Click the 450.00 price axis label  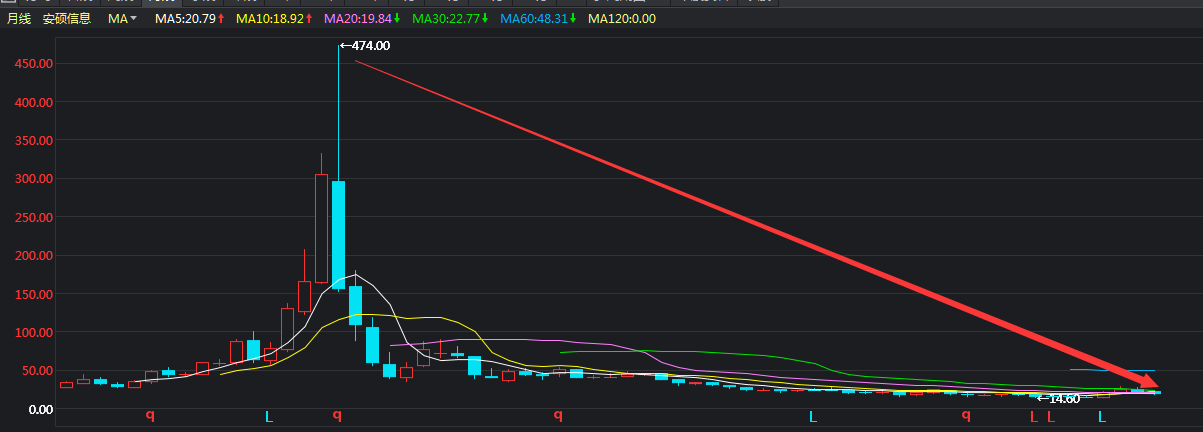point(34,64)
